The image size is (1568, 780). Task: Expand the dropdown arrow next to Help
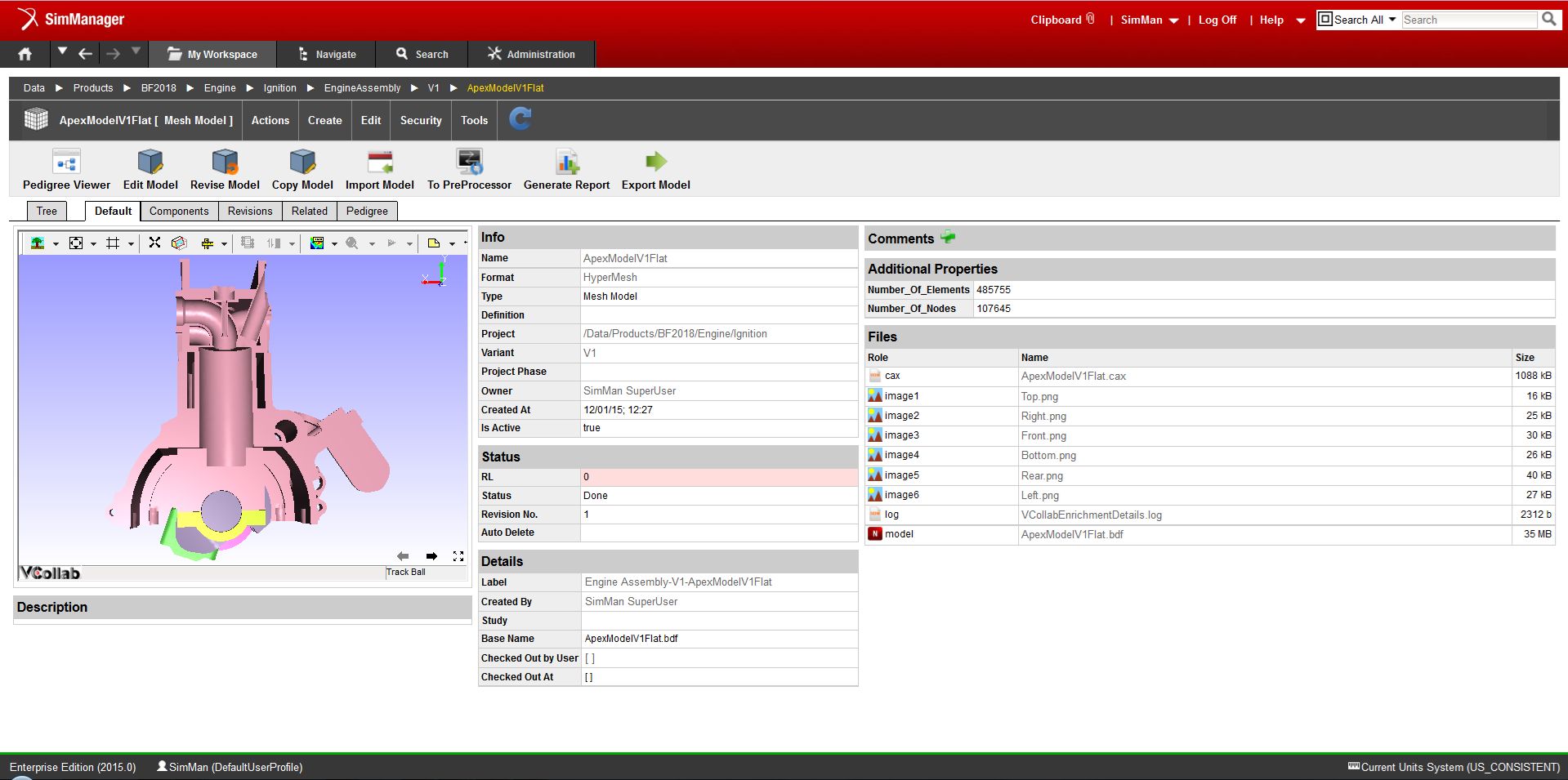point(1301,20)
